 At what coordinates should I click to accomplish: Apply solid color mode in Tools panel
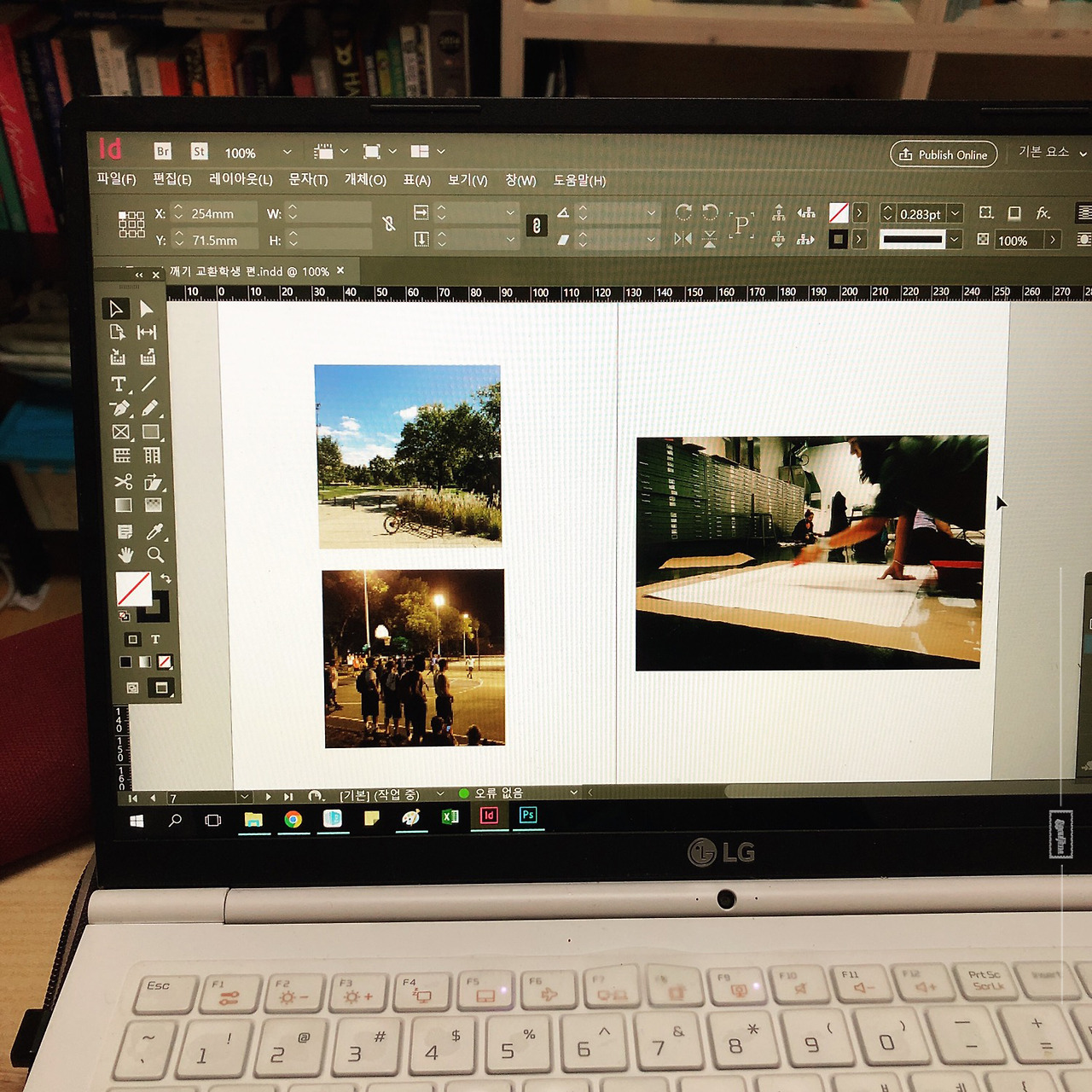point(125,662)
